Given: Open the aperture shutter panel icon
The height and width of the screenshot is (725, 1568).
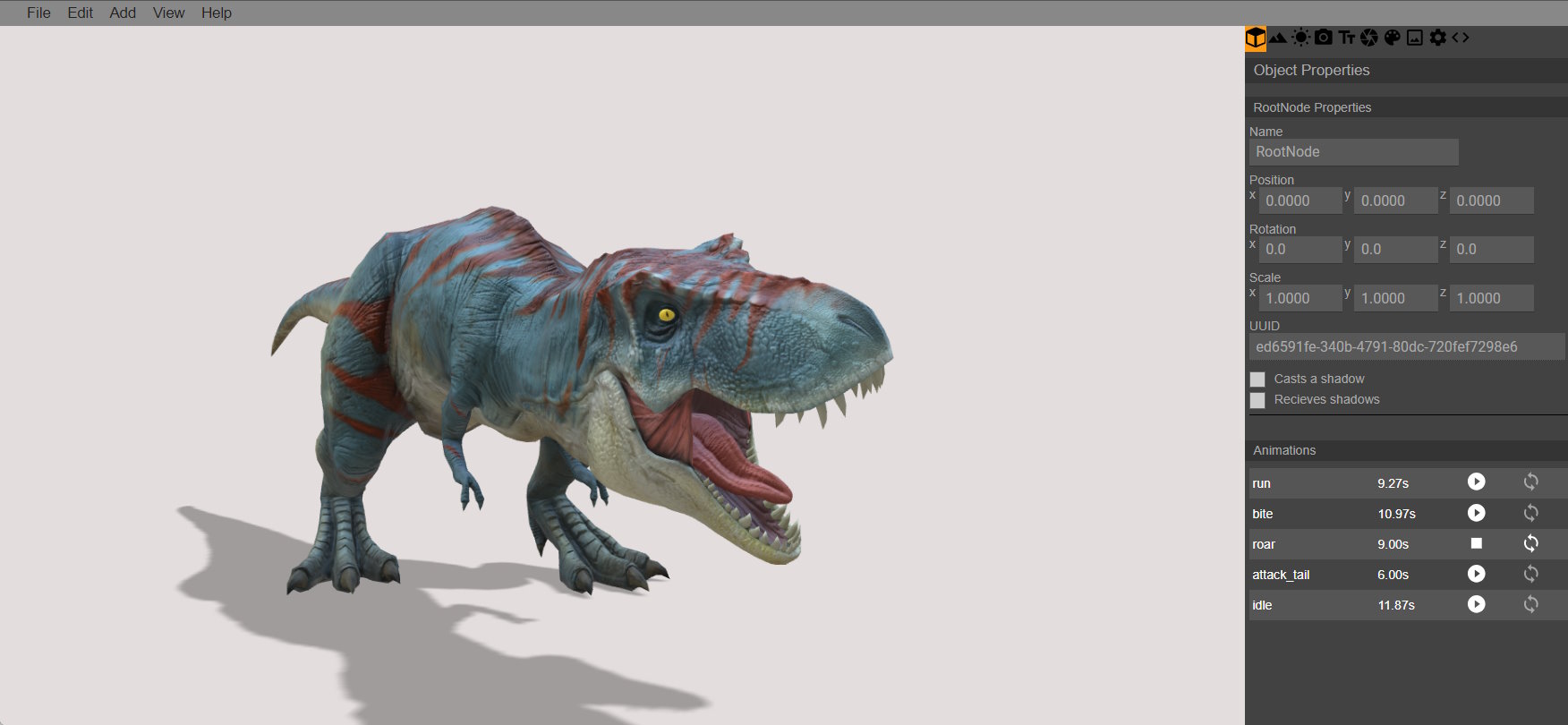Looking at the screenshot, I should pyautogui.click(x=1369, y=38).
